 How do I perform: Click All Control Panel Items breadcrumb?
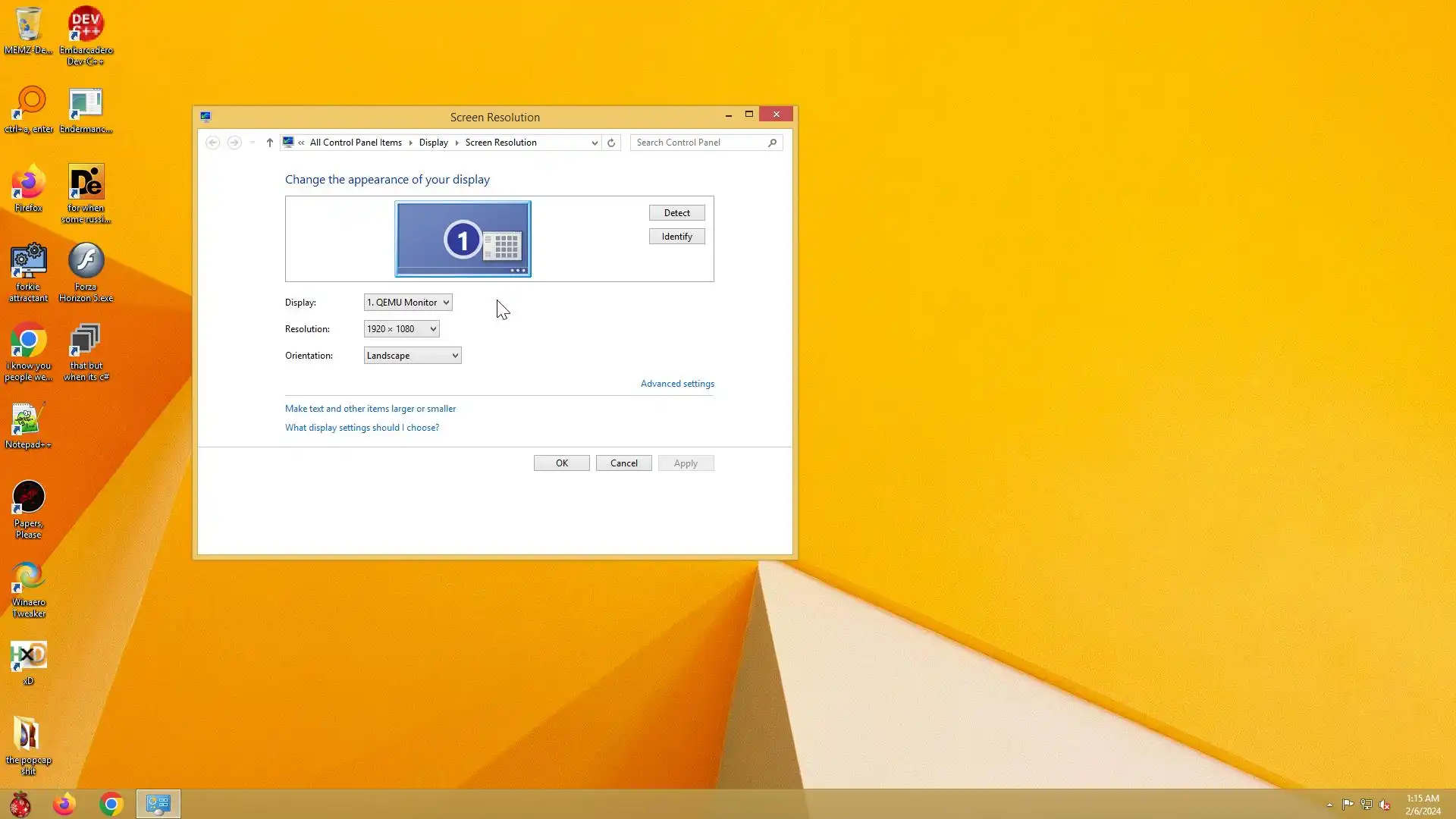[355, 143]
